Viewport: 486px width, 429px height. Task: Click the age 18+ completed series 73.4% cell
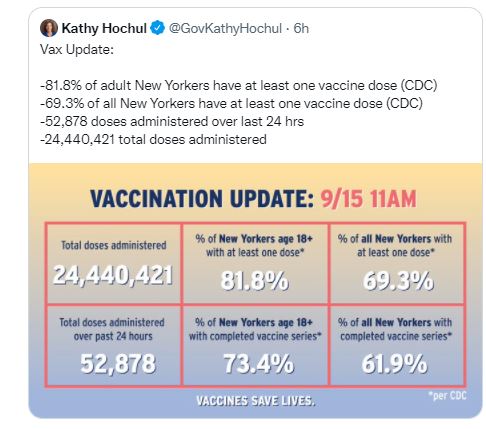pos(255,345)
